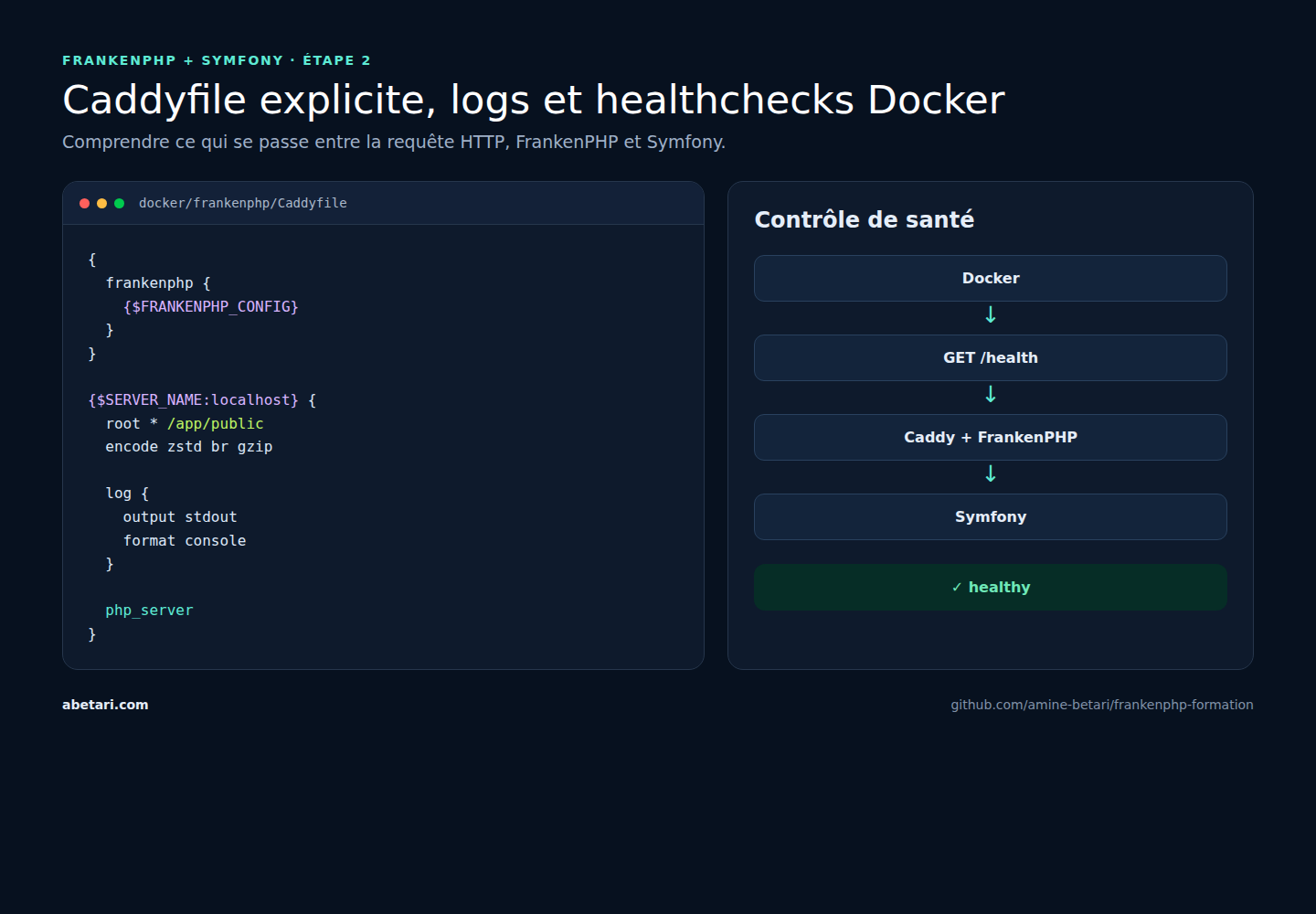Click the green dot in the code window header
1316x914 pixels.
point(119,203)
